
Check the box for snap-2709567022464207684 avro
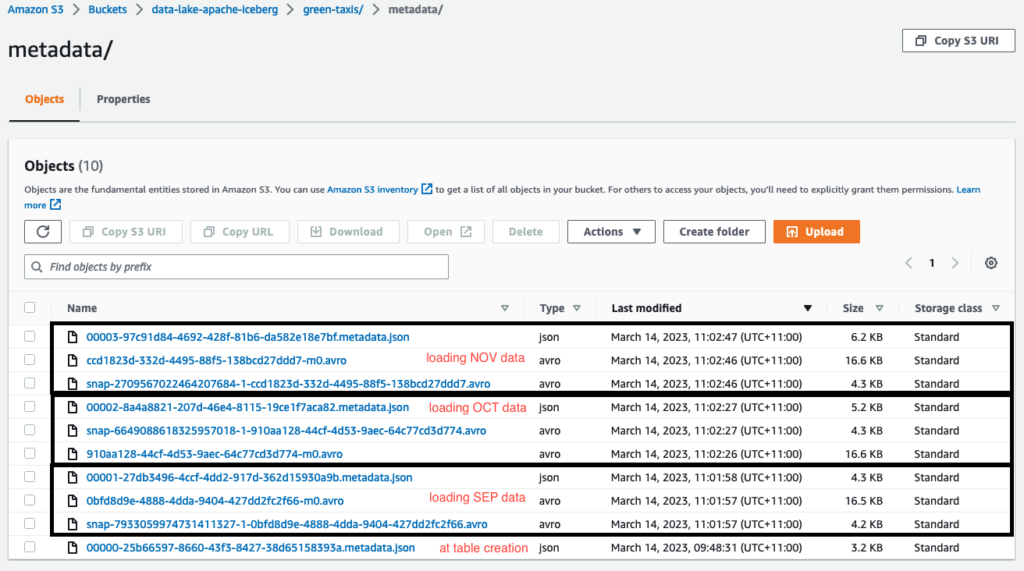point(29,383)
